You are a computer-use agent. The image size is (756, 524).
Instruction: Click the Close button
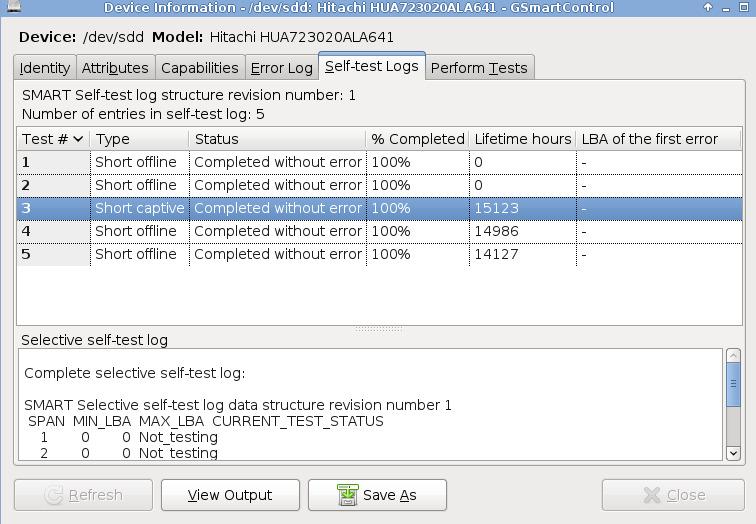[x=673, y=495]
